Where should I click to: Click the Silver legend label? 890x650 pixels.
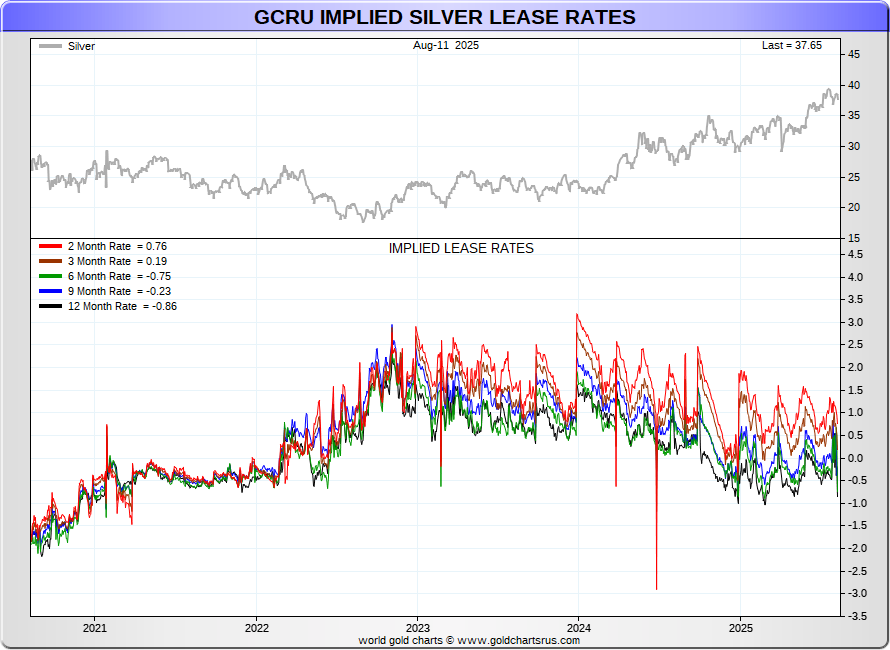coord(81,47)
